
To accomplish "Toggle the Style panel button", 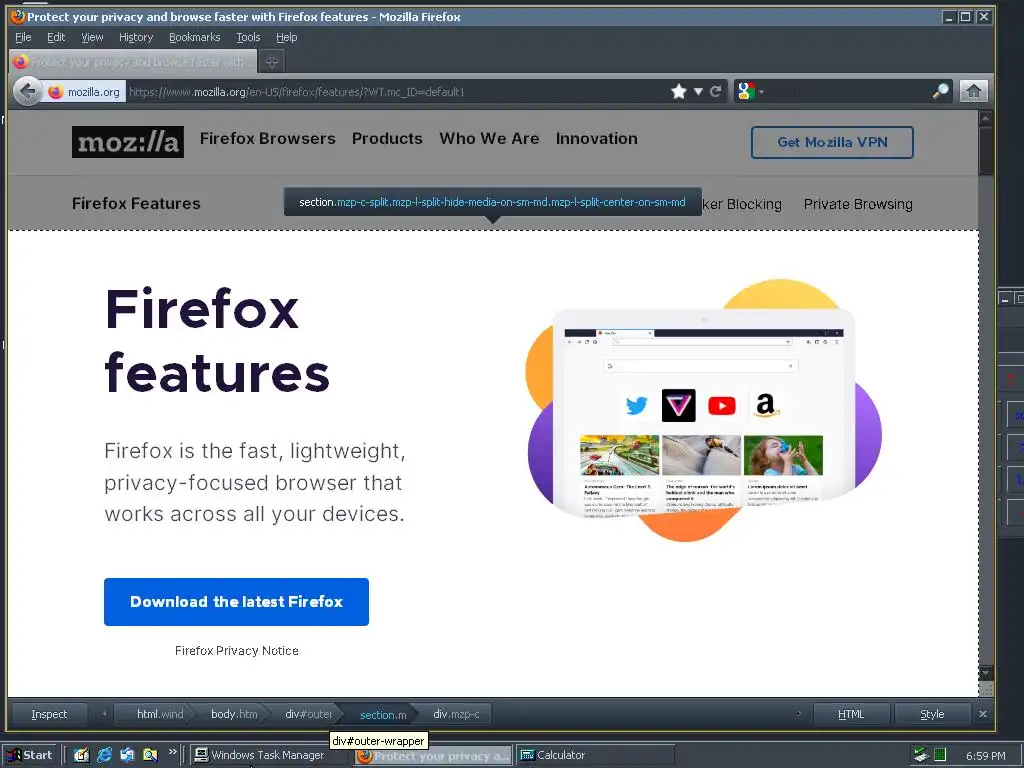I will coord(932,714).
